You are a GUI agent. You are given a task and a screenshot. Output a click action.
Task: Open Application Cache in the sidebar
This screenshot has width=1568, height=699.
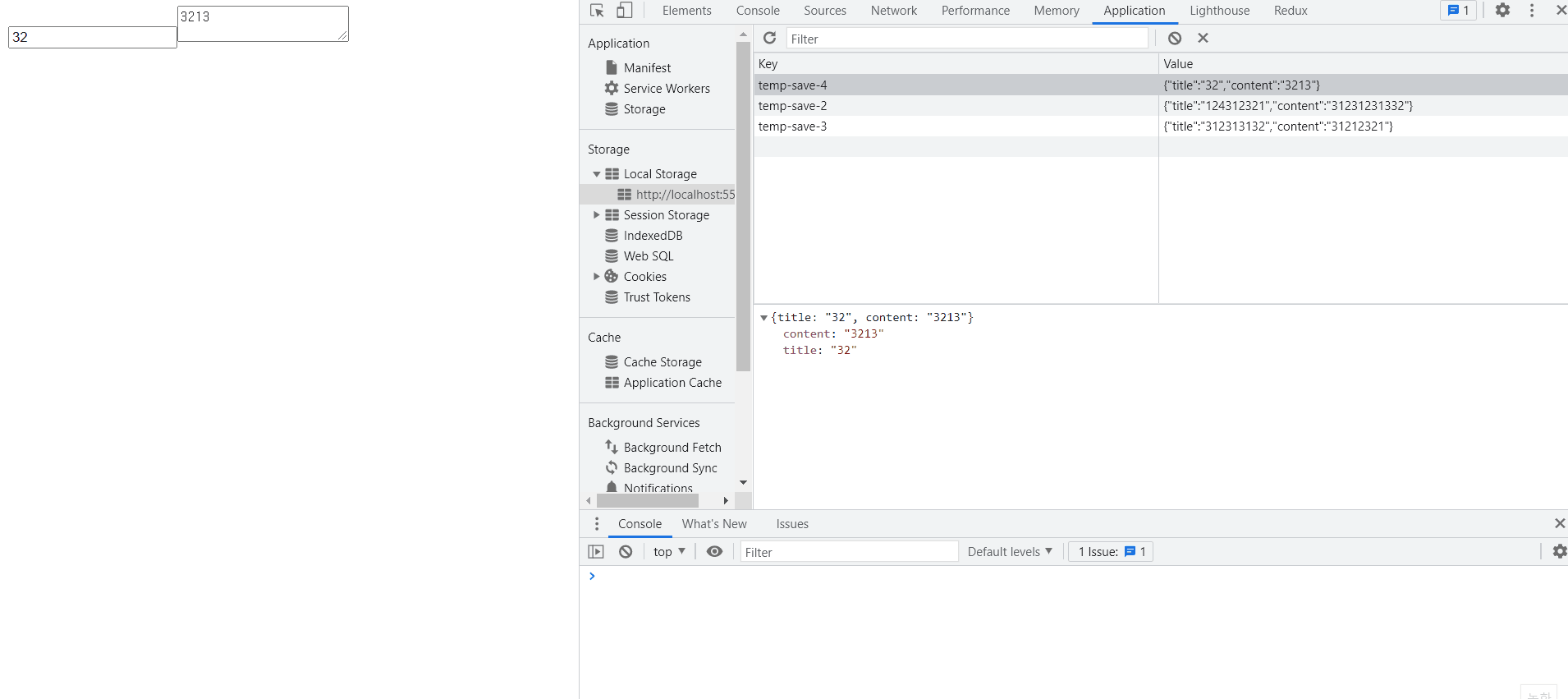672,383
